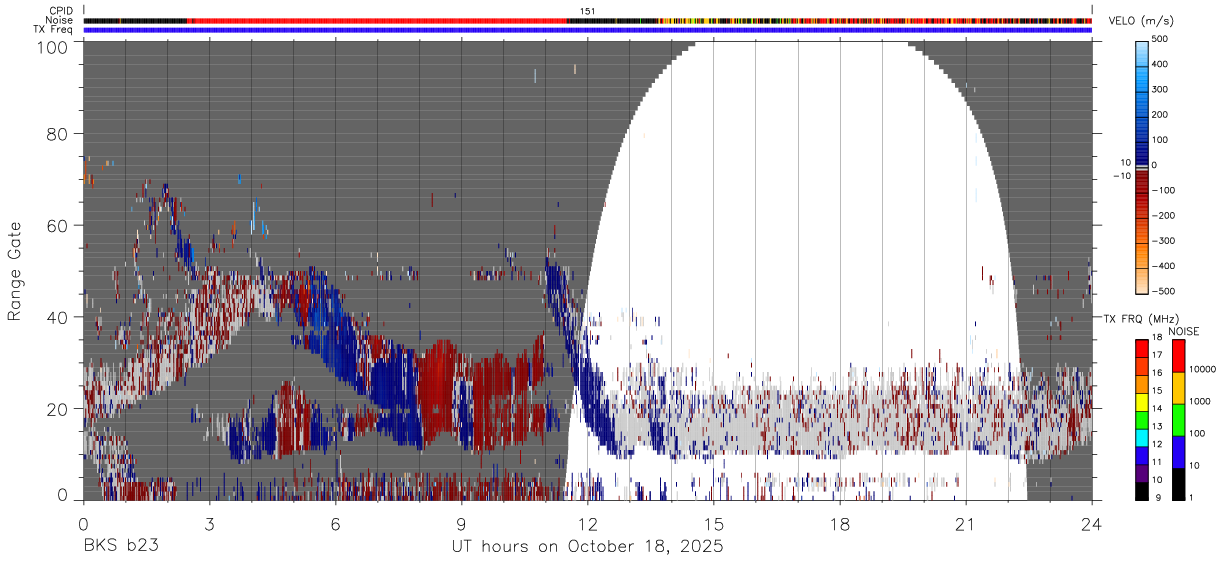Viewport: 1228px width, 567px height.
Task: Click the x-axis tick label 15
Action: [714, 524]
